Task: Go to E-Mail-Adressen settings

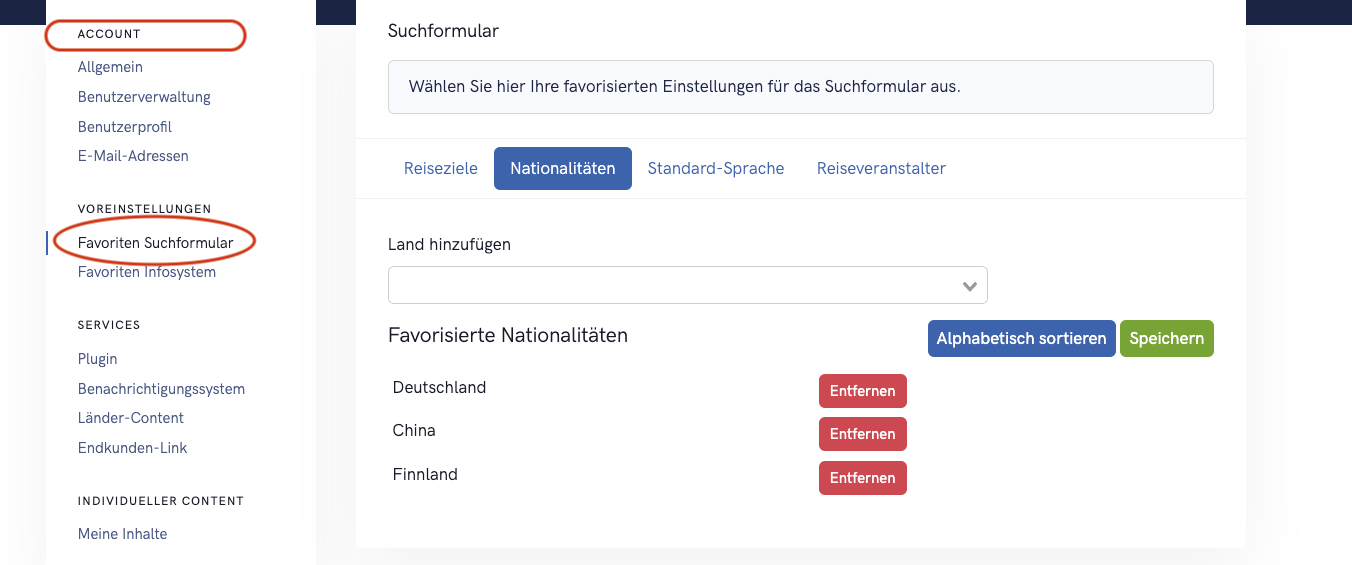Action: click(133, 156)
